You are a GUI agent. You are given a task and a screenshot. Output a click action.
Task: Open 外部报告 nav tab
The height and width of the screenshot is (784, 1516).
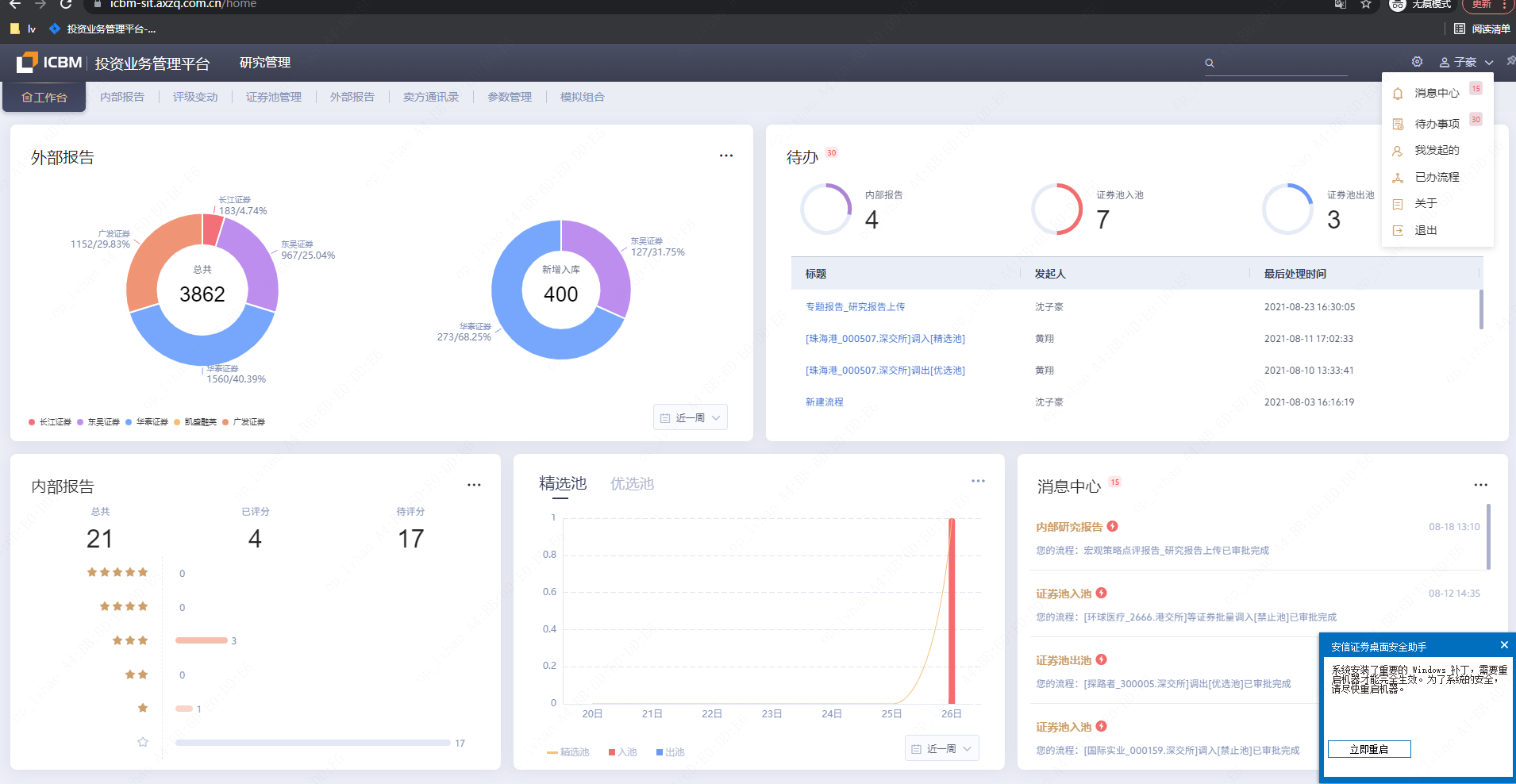pyautogui.click(x=352, y=97)
